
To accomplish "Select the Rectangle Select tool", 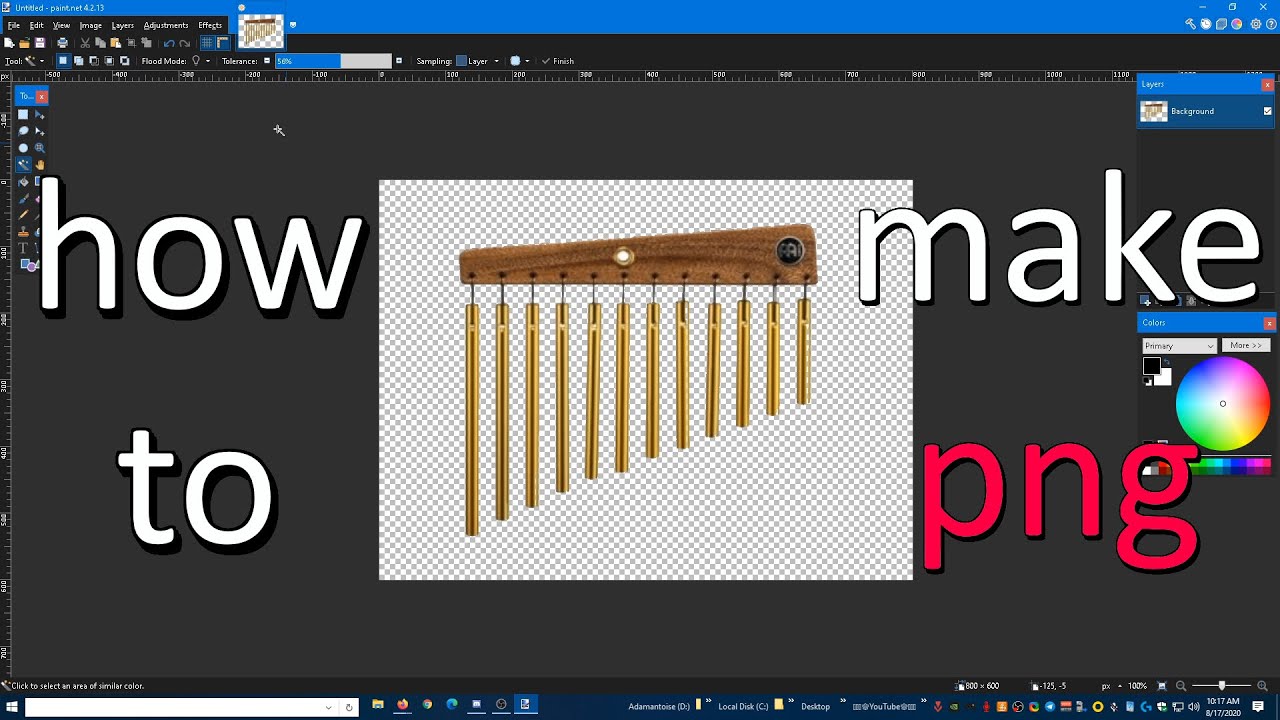I will pyautogui.click(x=23, y=114).
